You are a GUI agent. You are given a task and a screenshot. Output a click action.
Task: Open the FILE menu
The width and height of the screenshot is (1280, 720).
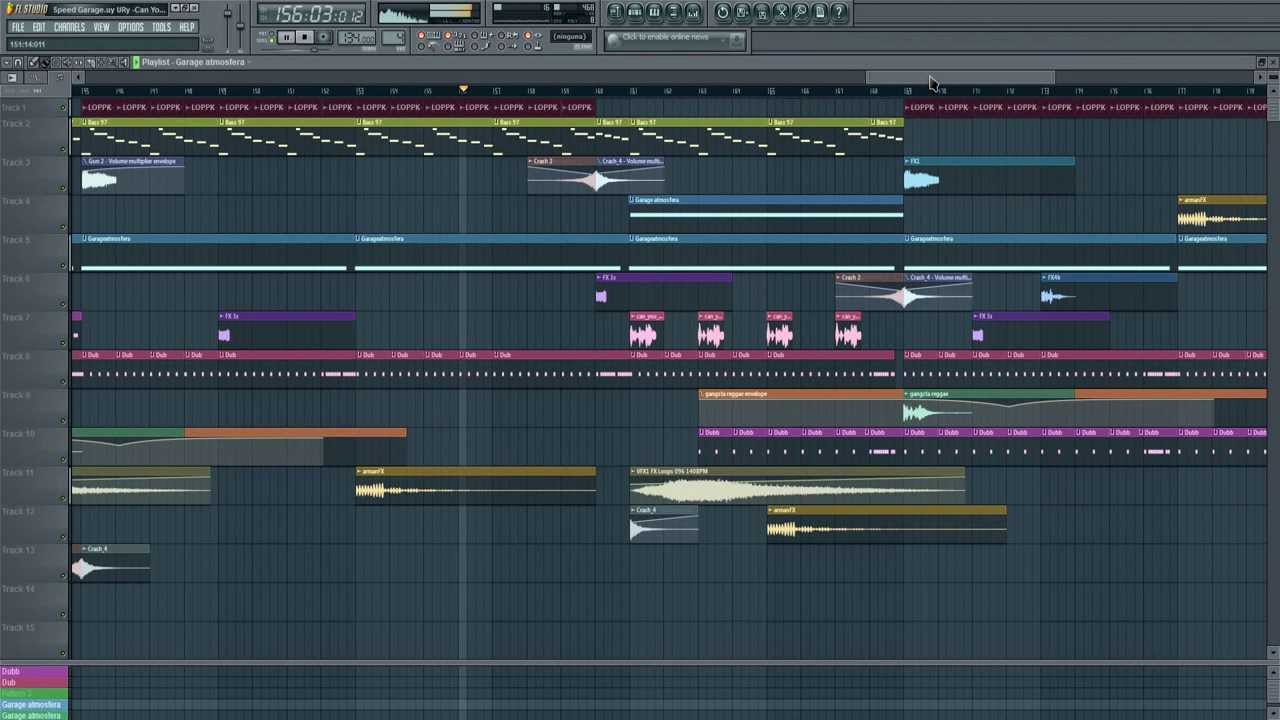[18, 27]
